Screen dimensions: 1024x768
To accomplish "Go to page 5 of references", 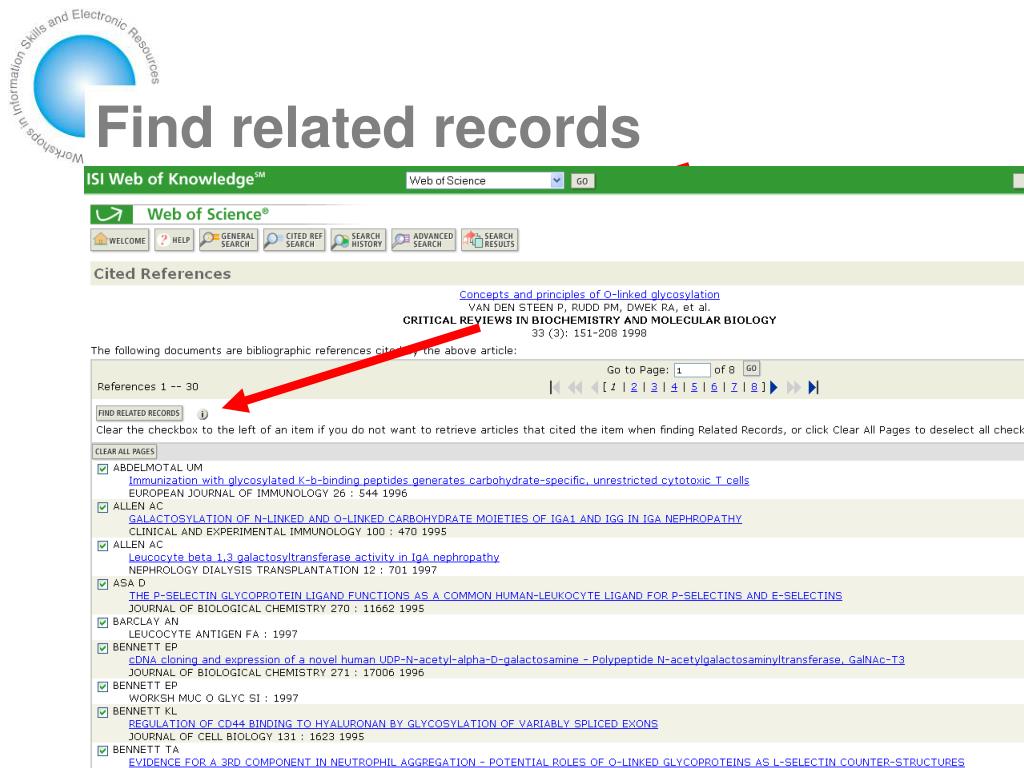I will 694,387.
